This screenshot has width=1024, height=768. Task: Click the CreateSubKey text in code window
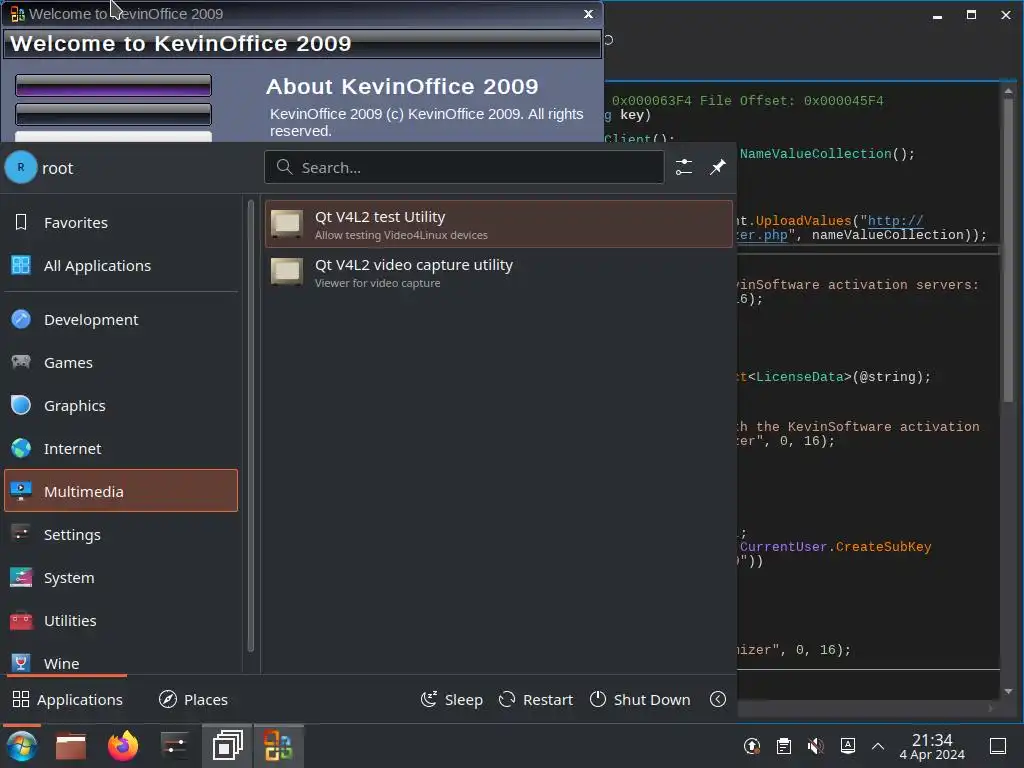[883, 547]
